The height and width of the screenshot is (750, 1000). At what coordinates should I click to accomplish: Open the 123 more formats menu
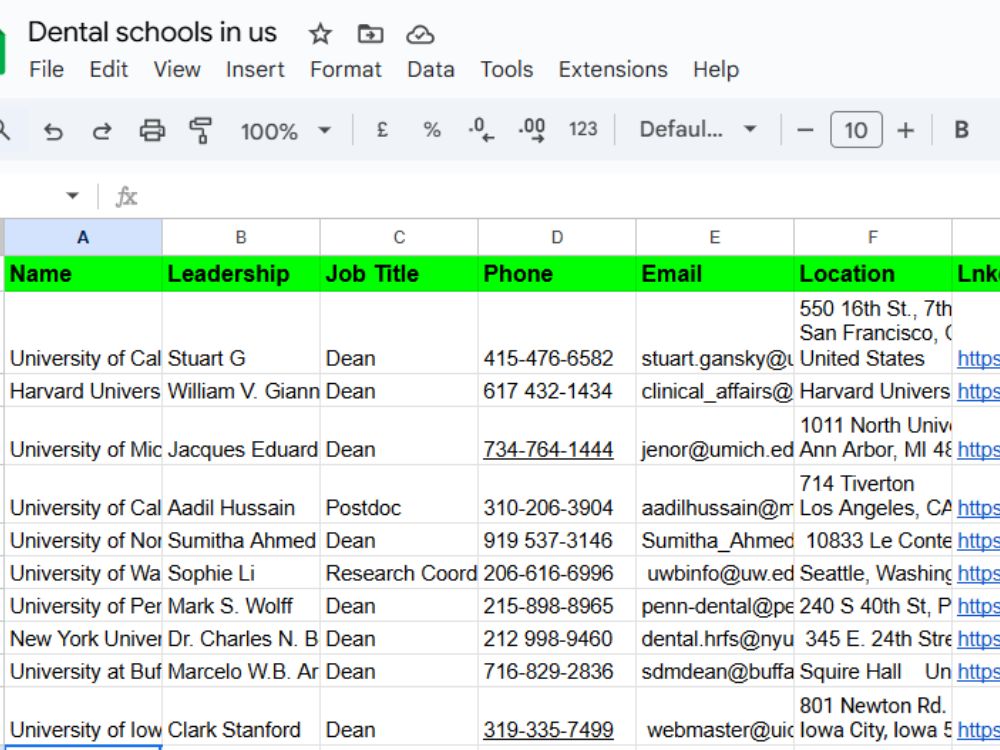583,129
